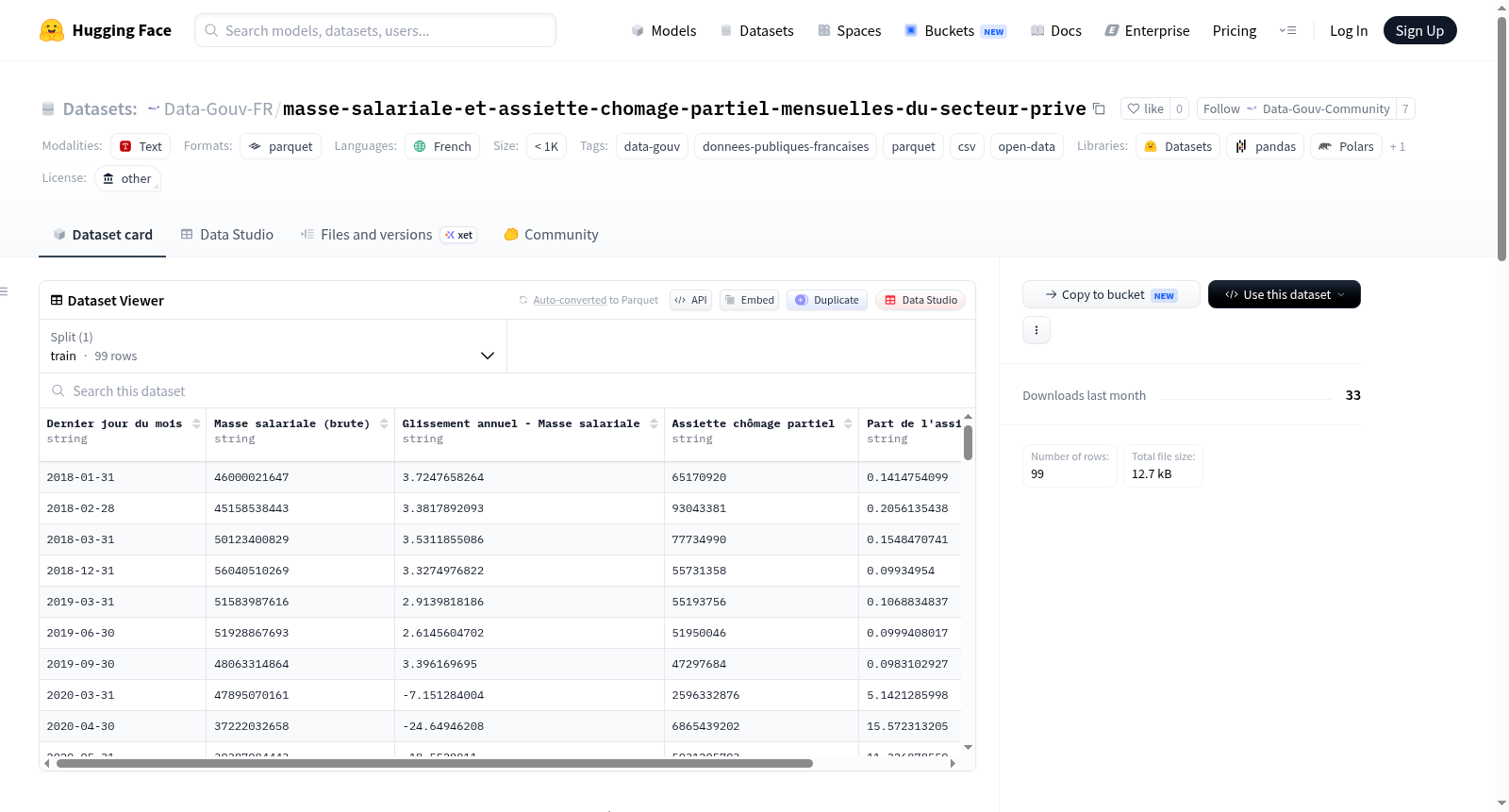The height and width of the screenshot is (812, 1509).
Task: Open the Enterprise nav item
Action: coord(1147,30)
